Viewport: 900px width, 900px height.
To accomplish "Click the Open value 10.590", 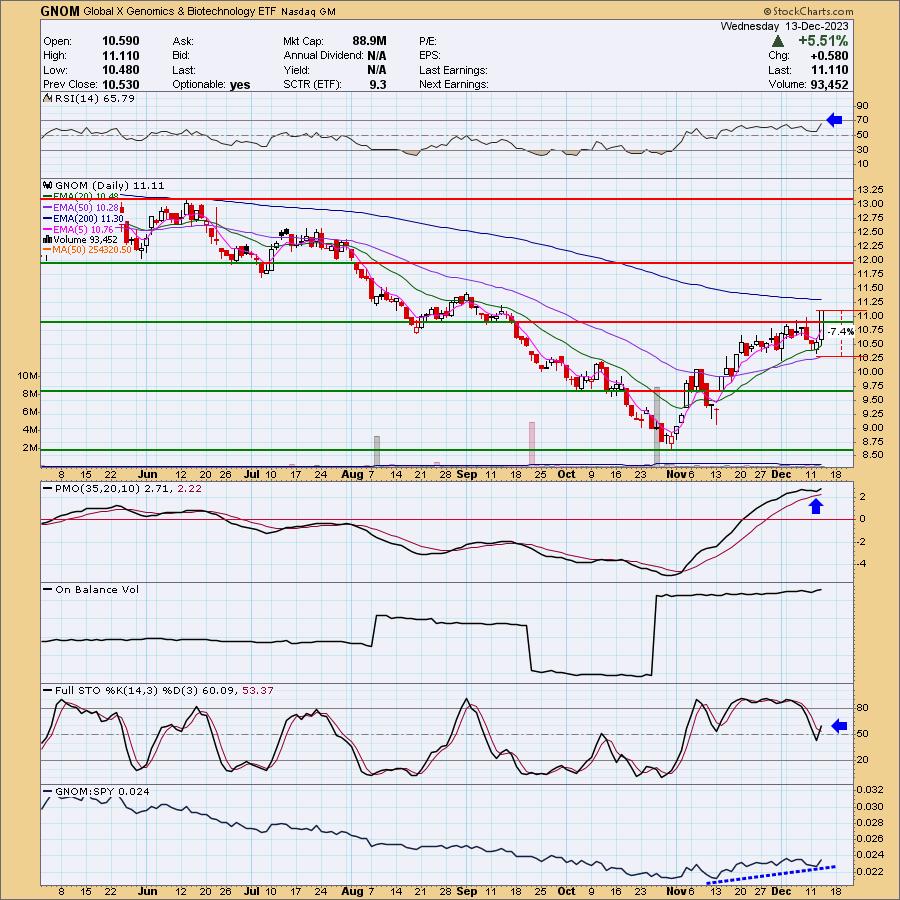I will point(121,41).
